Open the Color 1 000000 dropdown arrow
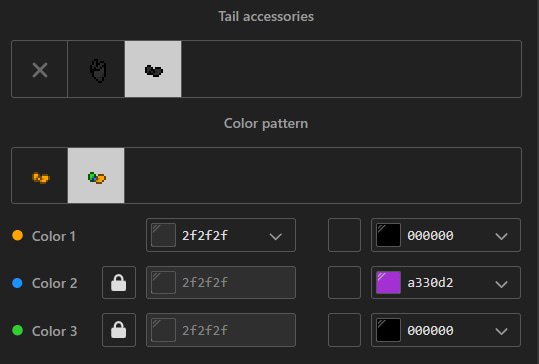The image size is (539, 364). (502, 236)
